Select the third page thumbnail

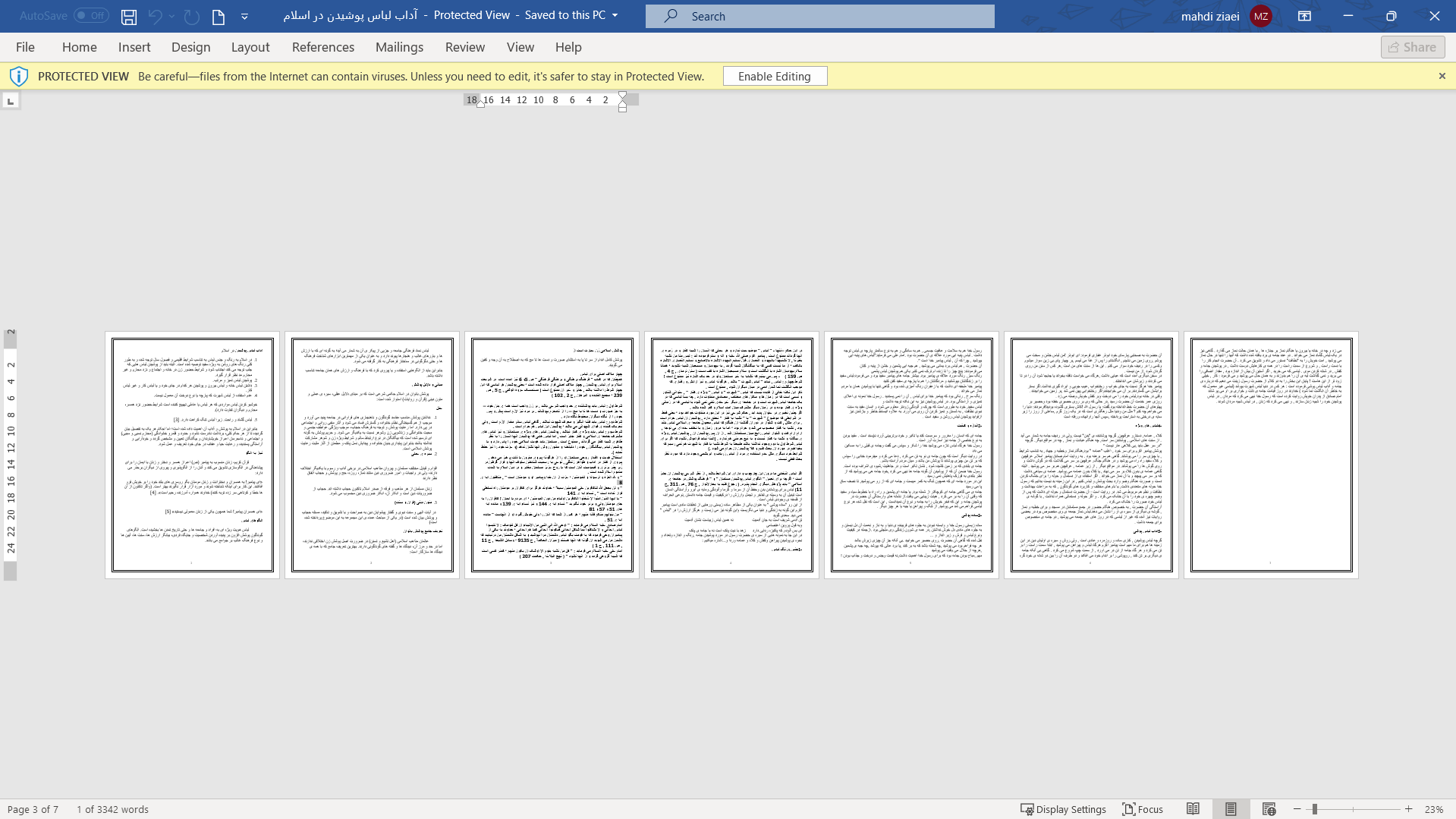pyautogui.click(x=552, y=455)
